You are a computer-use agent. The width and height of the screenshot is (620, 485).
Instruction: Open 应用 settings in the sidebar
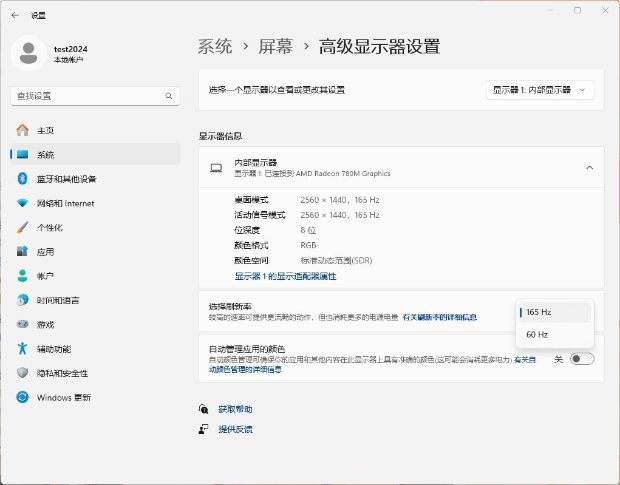pyautogui.click(x=95, y=251)
